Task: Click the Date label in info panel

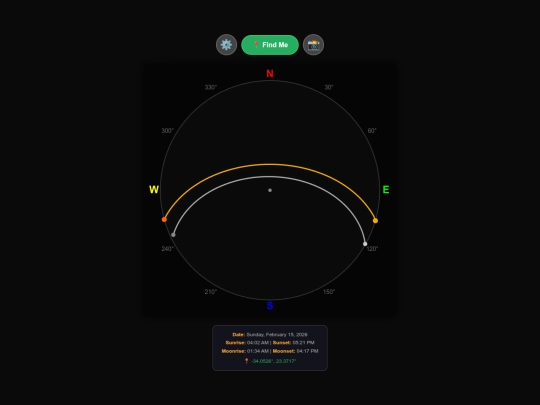Action: (x=238, y=334)
